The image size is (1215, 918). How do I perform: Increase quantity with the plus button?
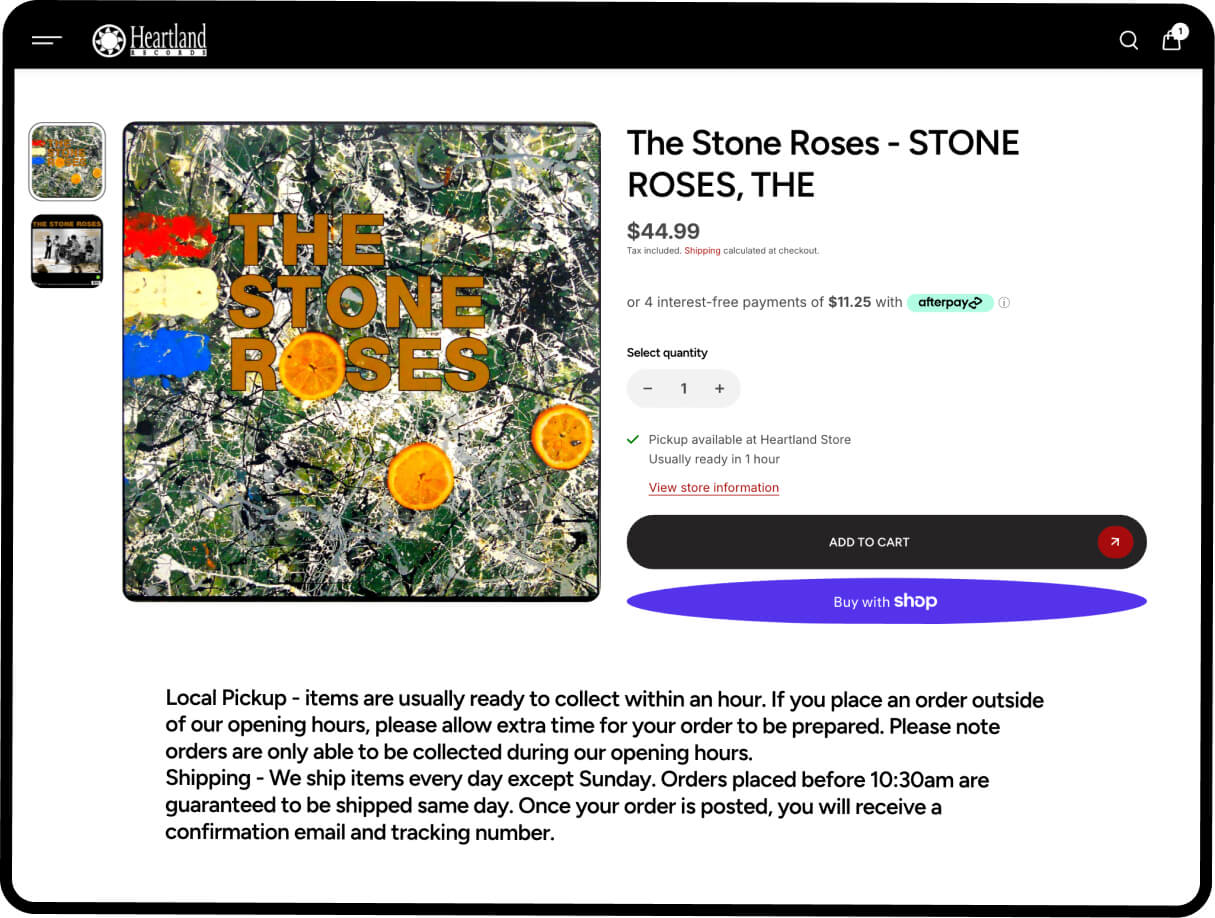click(719, 389)
